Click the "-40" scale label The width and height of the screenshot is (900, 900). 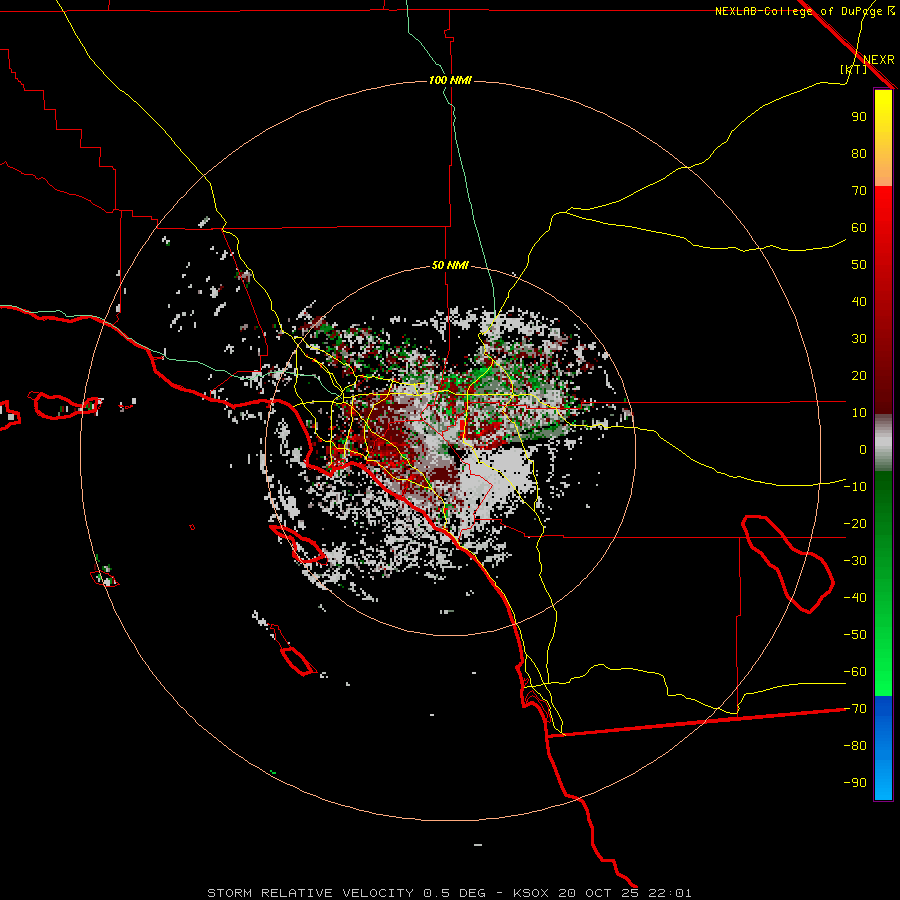click(855, 598)
